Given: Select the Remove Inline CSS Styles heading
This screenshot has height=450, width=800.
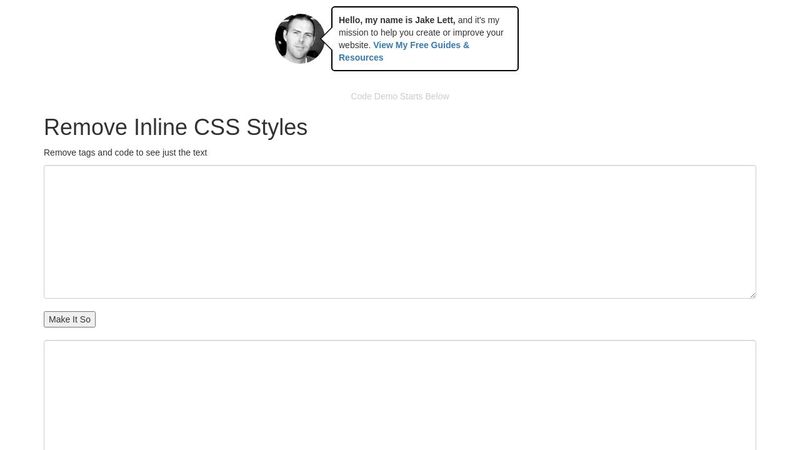Looking at the screenshot, I should (175, 127).
